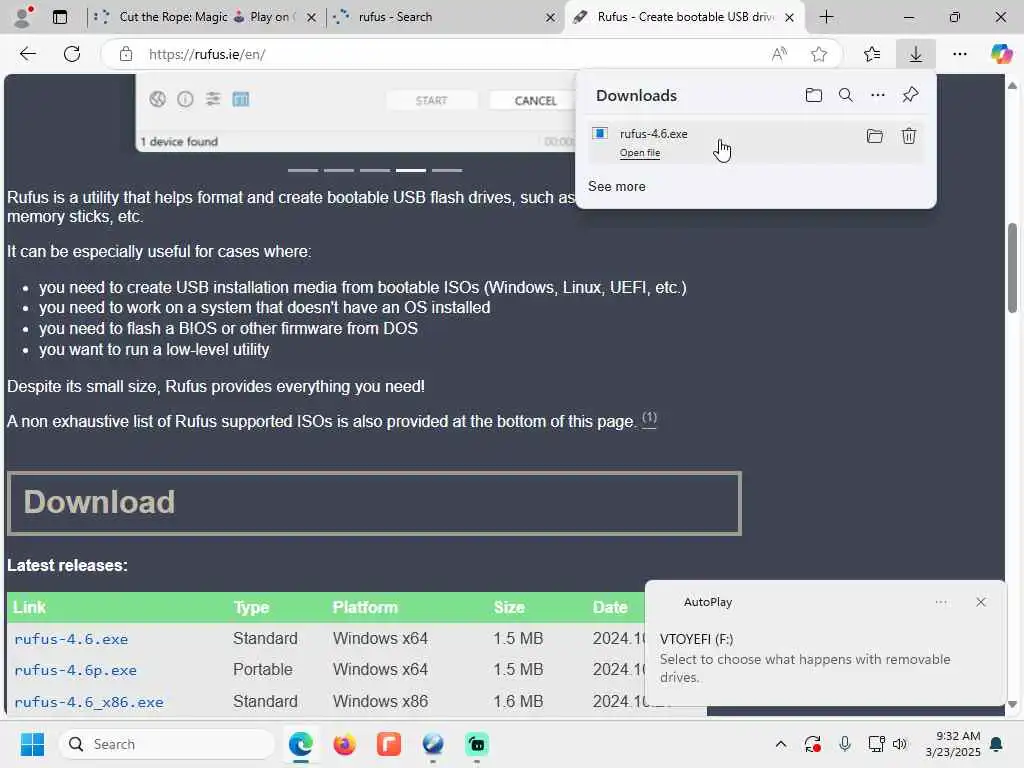Open the microphone tray icon

(844, 744)
